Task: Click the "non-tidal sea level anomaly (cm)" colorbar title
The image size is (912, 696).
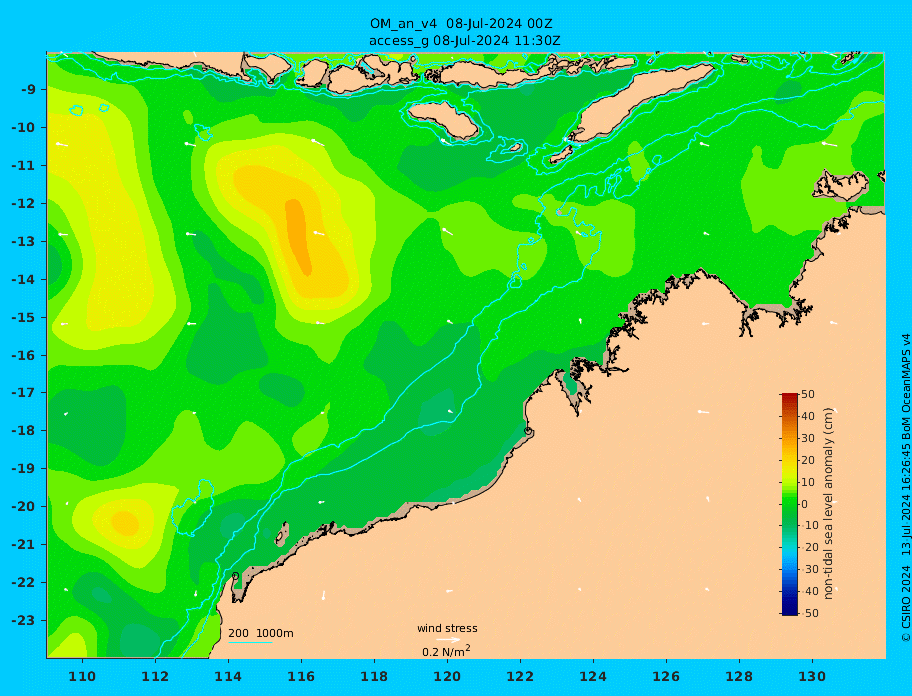Action: point(829,504)
